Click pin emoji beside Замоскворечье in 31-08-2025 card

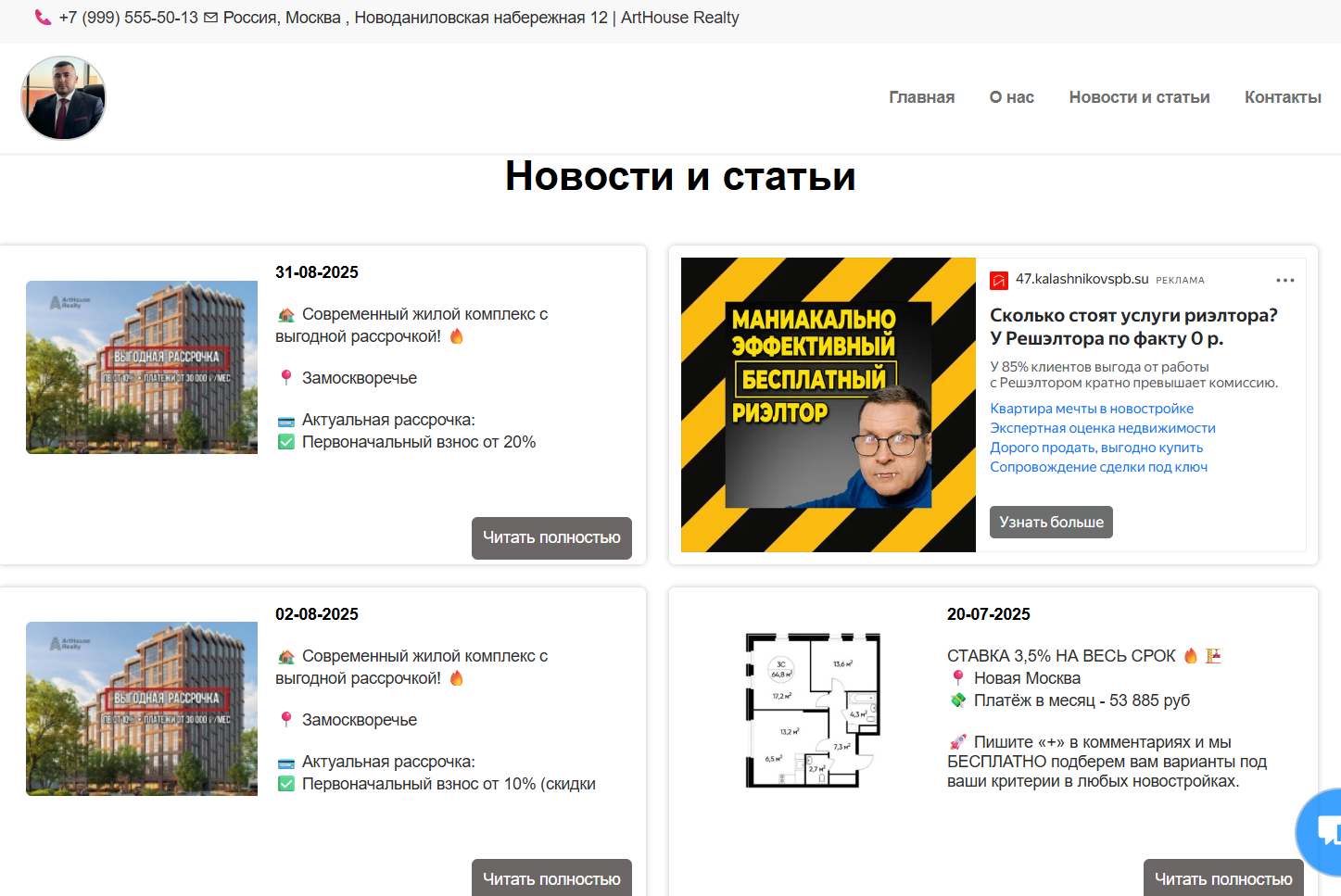tap(286, 378)
